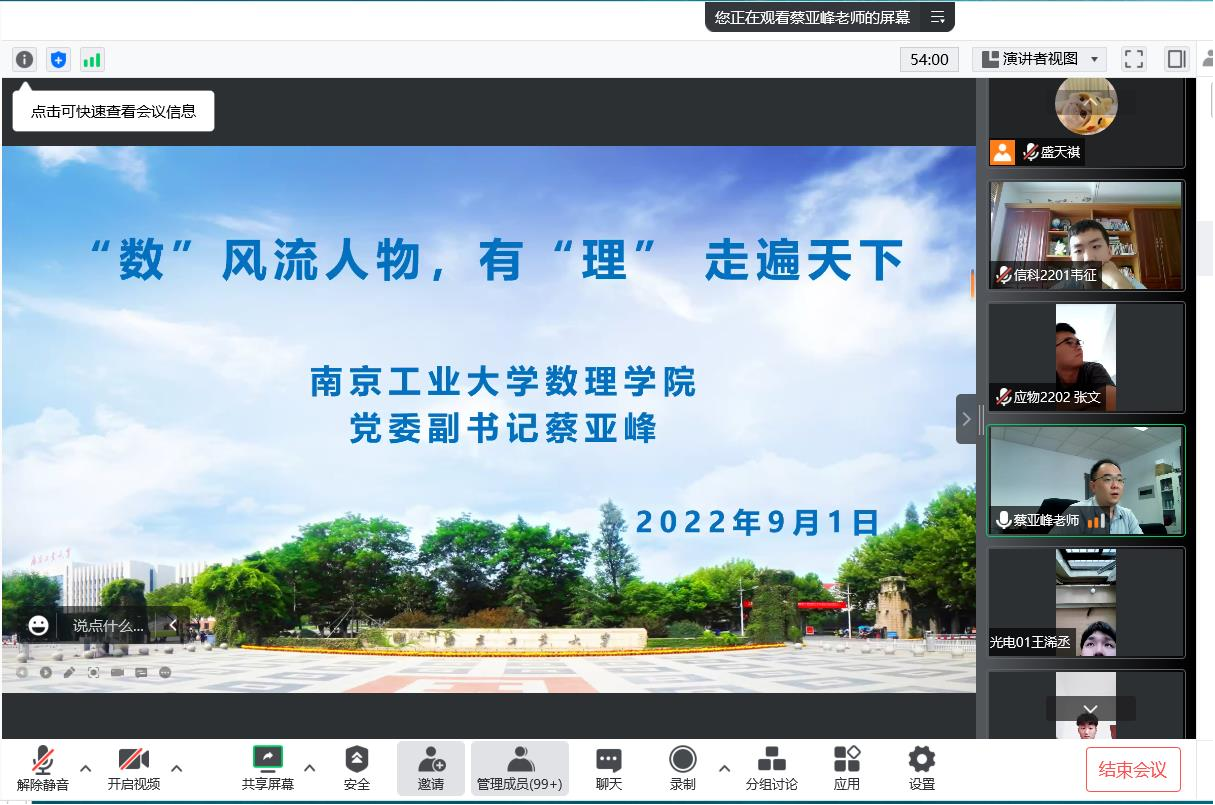Toggle the side panel layout icon
The image size is (1215, 805).
tap(1176, 59)
